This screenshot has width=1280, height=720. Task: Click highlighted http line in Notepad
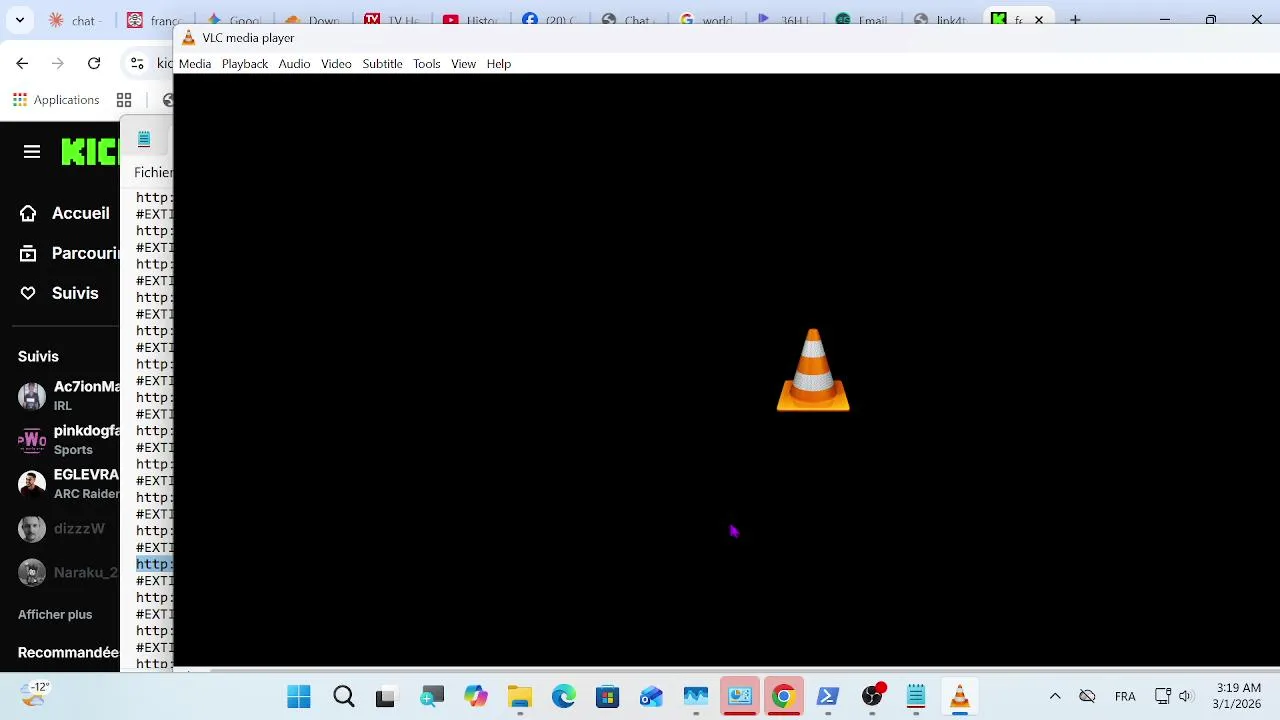154,564
